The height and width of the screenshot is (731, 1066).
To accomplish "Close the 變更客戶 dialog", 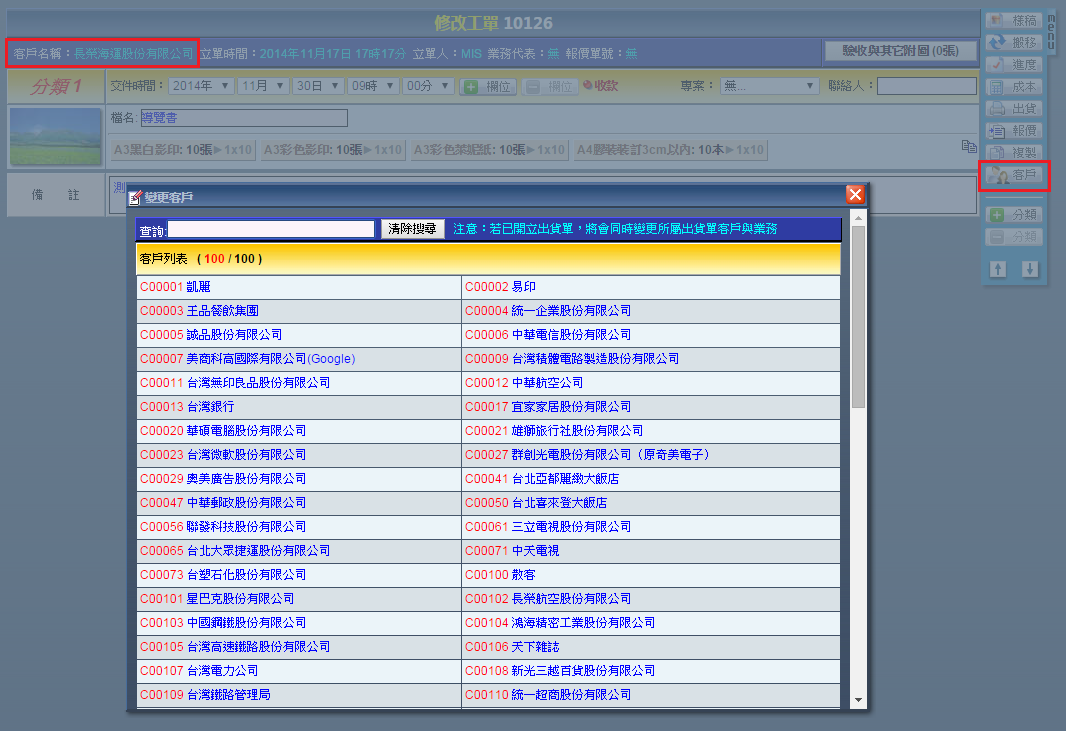I will point(854,195).
